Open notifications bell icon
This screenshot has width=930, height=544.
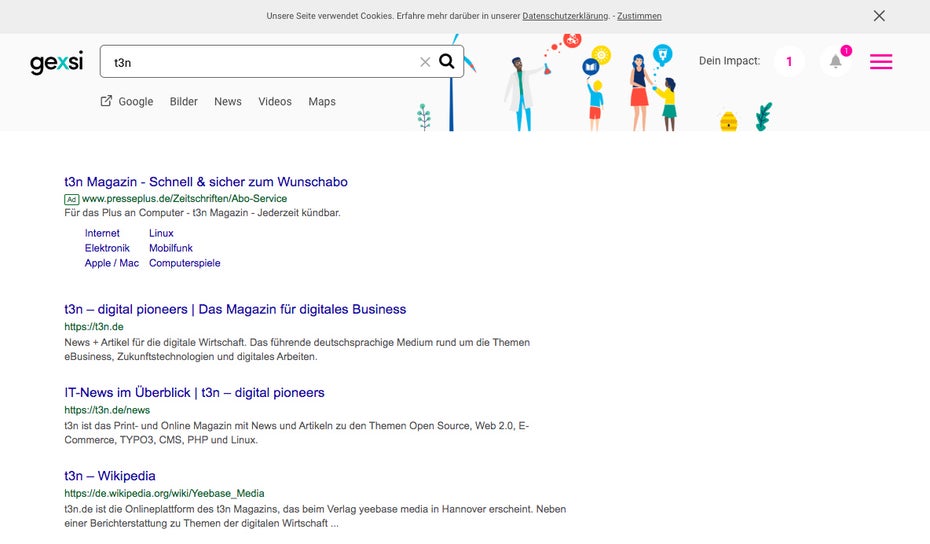(x=836, y=61)
